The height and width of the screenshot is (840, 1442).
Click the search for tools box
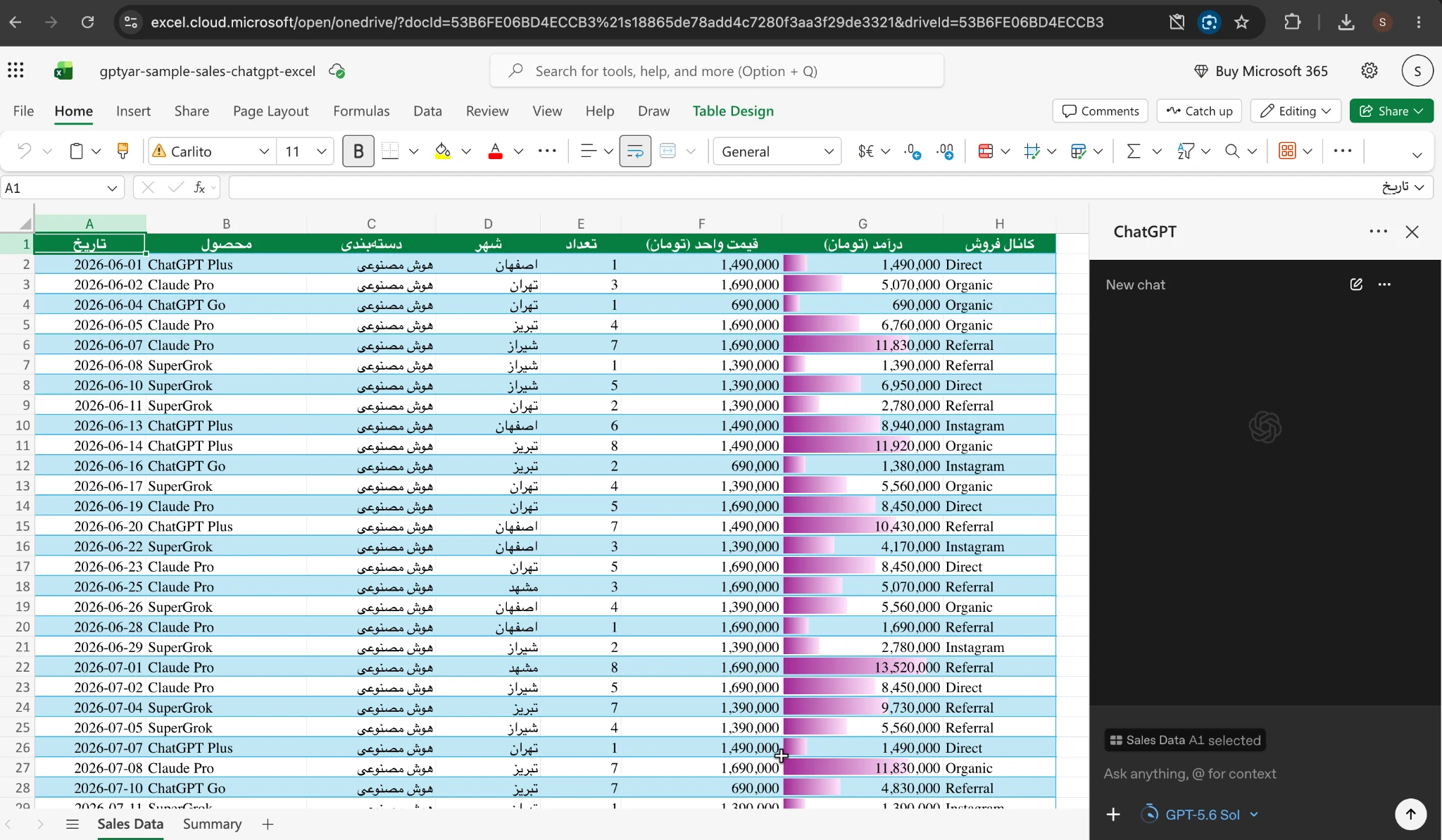tap(717, 71)
